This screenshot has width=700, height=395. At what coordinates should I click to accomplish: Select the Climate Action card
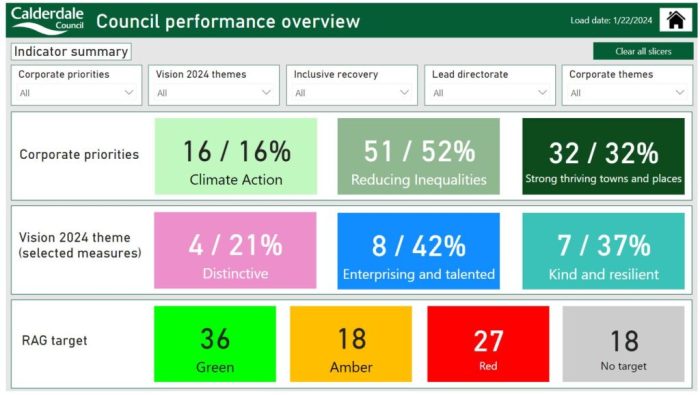236,156
